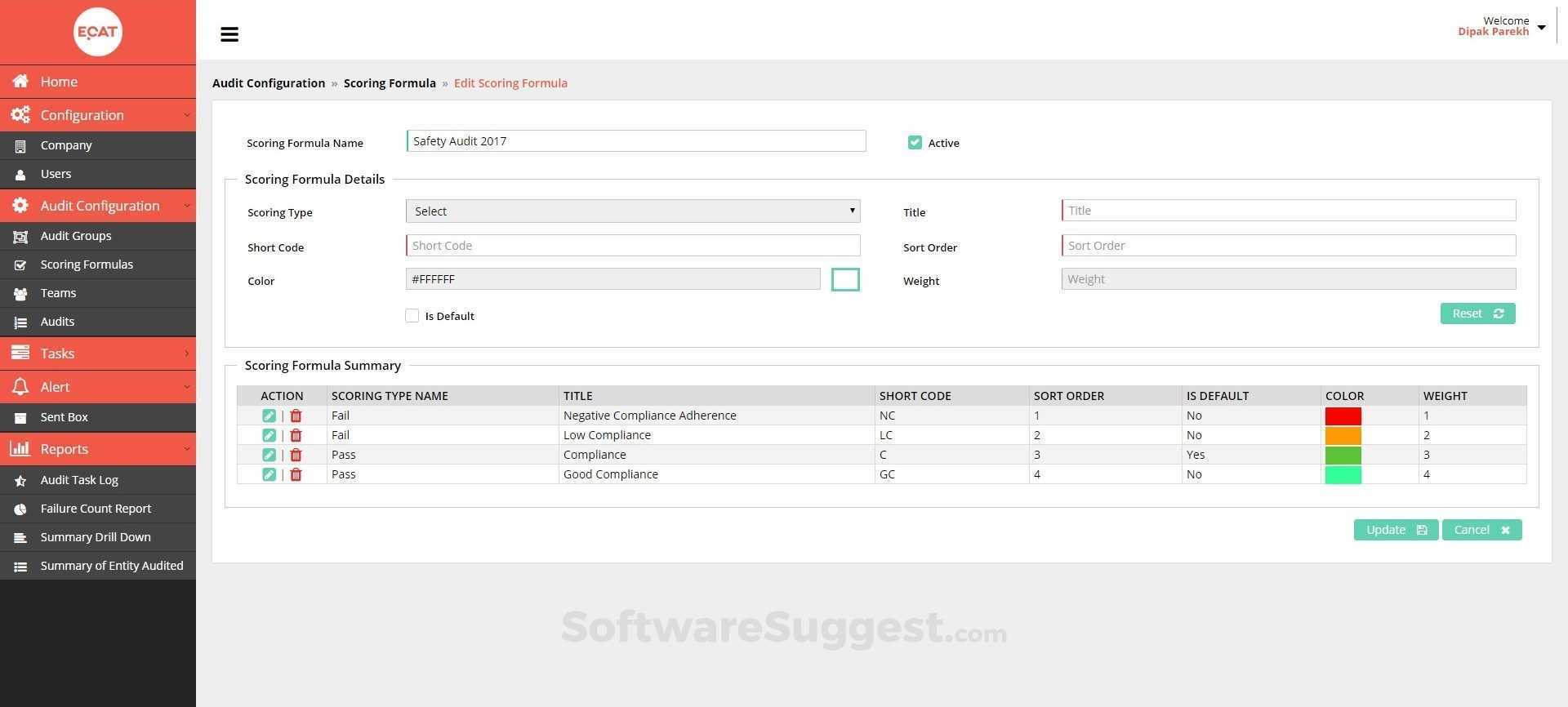Click the Audit Configuration gear icon
The width and height of the screenshot is (1568, 707).
tap(20, 205)
